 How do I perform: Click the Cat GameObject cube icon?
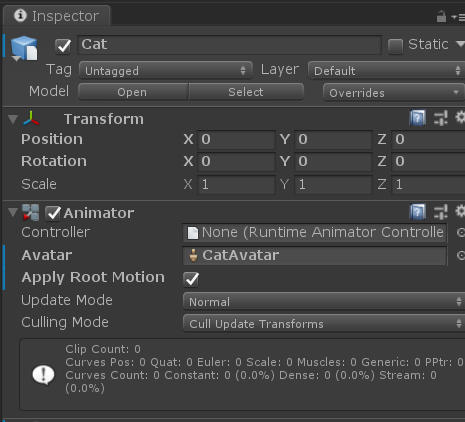click(24, 48)
